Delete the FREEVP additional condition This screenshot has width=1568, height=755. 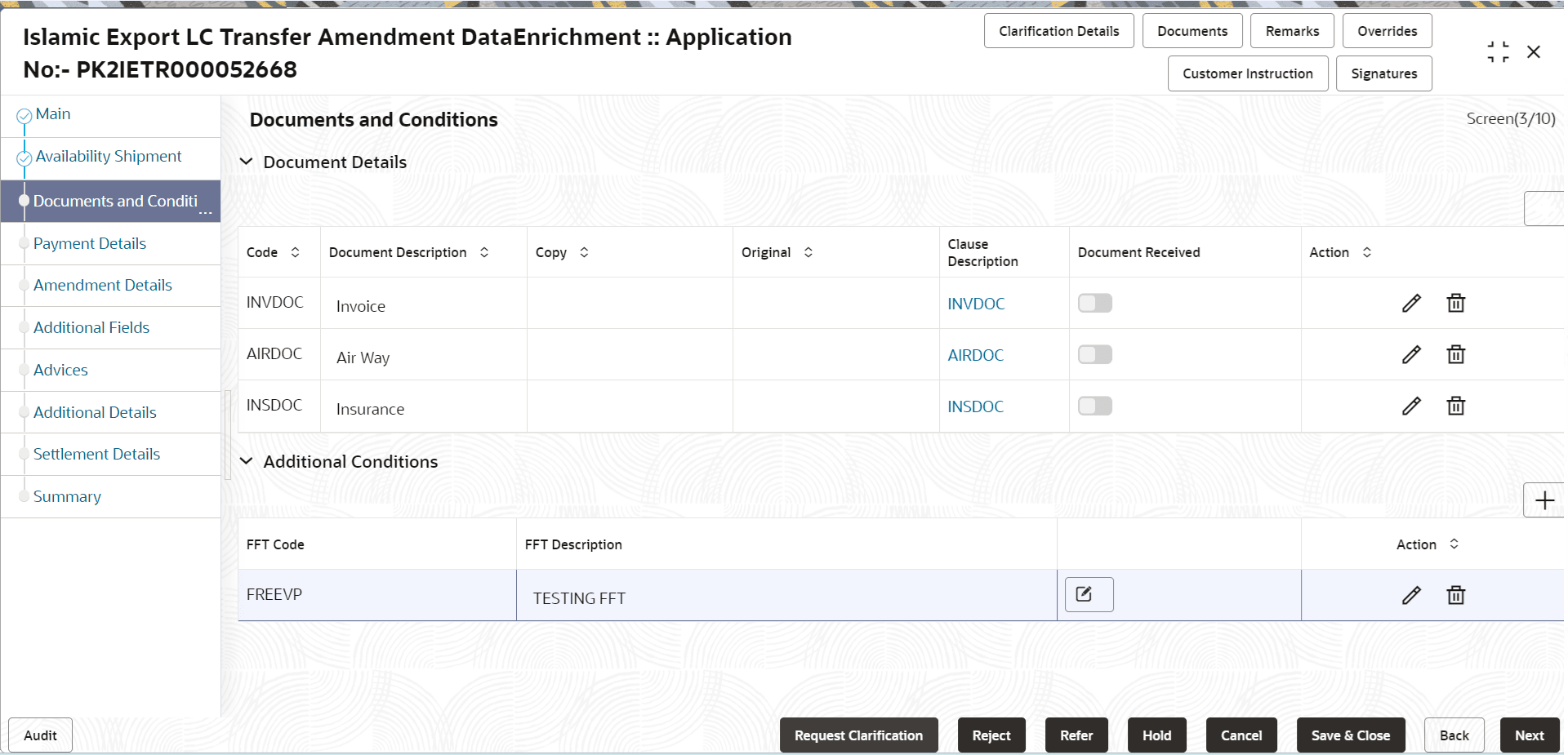point(1456,595)
